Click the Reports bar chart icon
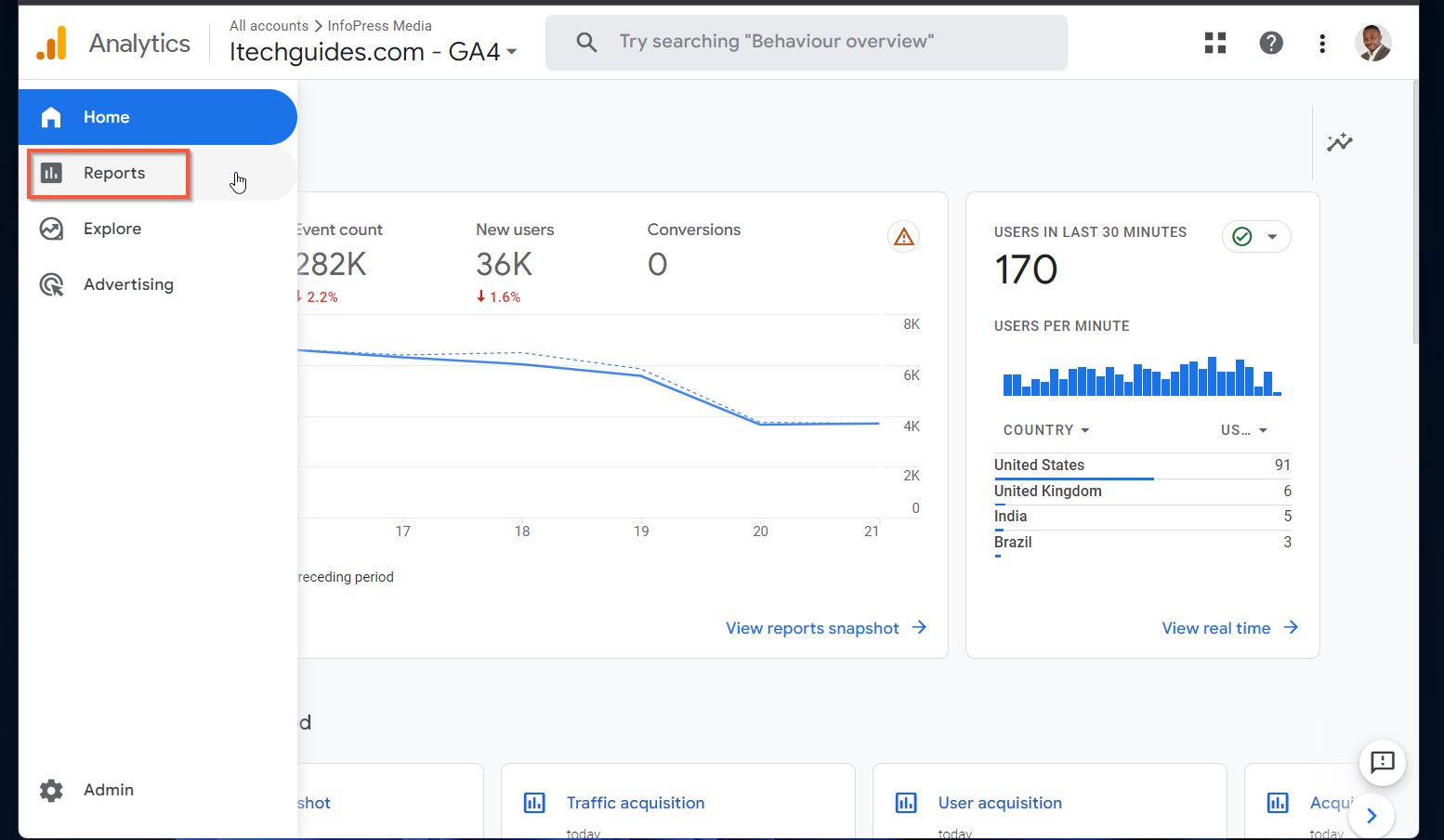1444x840 pixels. [51, 173]
